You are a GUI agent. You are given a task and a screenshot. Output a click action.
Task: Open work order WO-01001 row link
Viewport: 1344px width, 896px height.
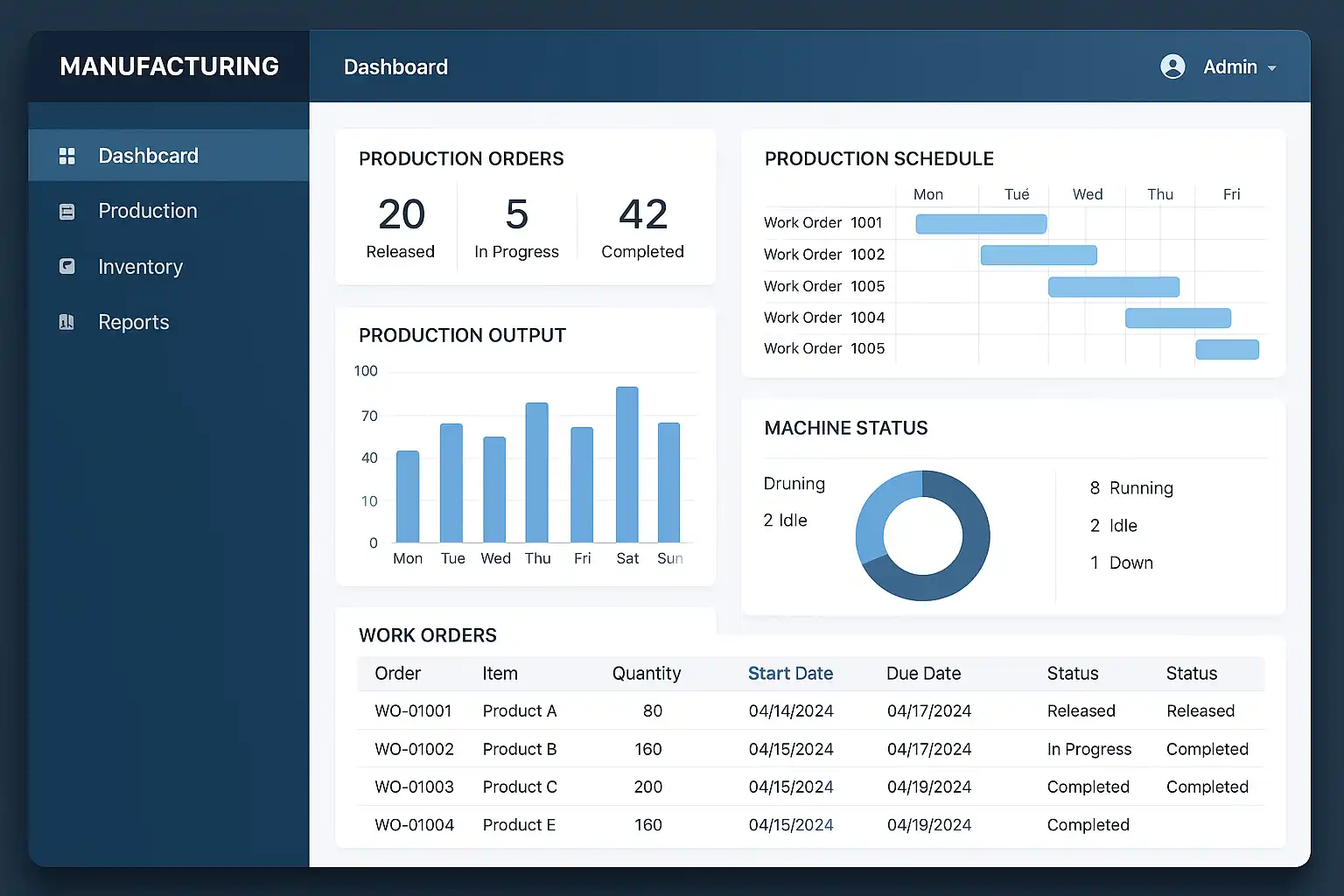coord(413,710)
